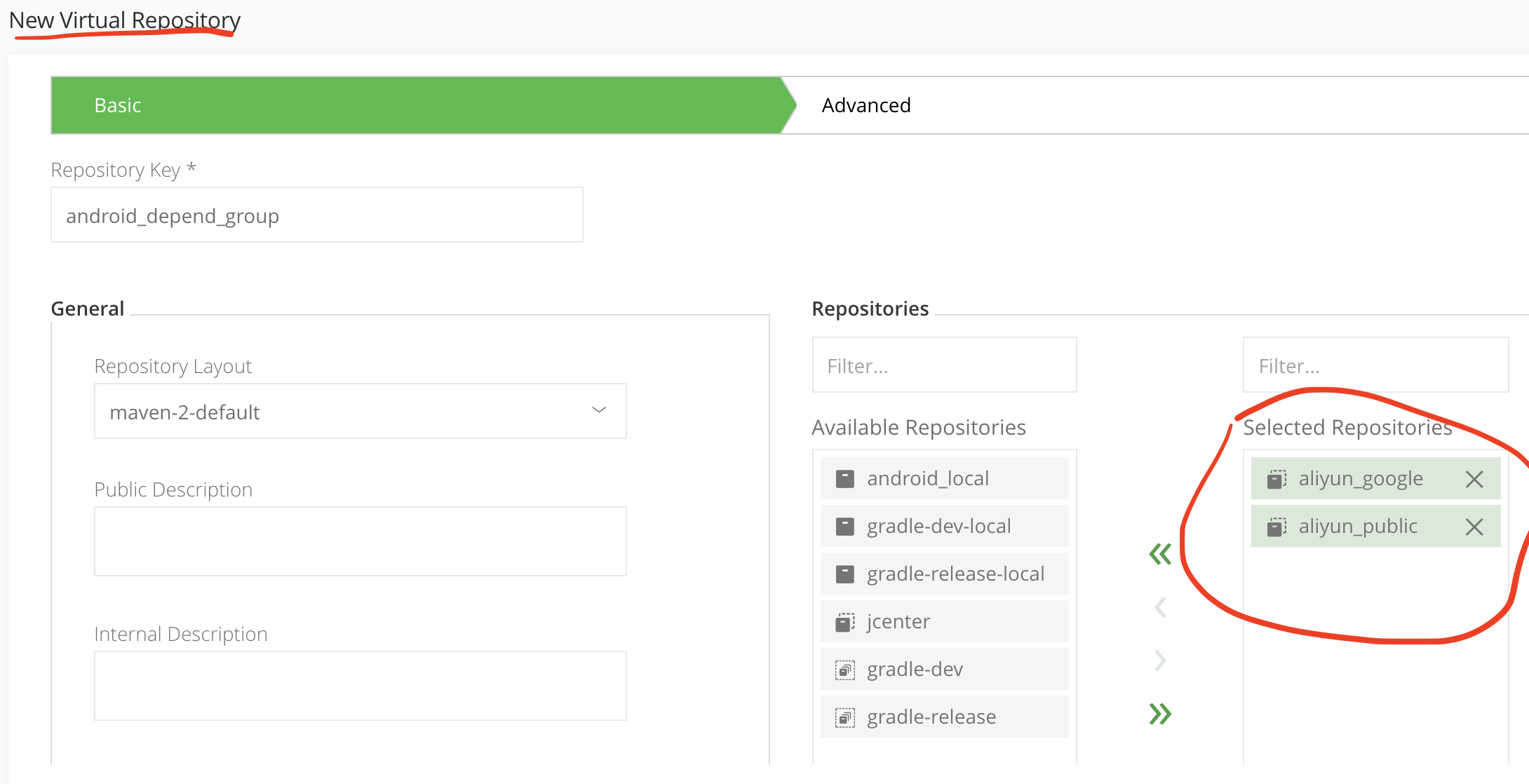Focus the Selected Repositories filter box
1529x784 pixels.
click(1375, 365)
